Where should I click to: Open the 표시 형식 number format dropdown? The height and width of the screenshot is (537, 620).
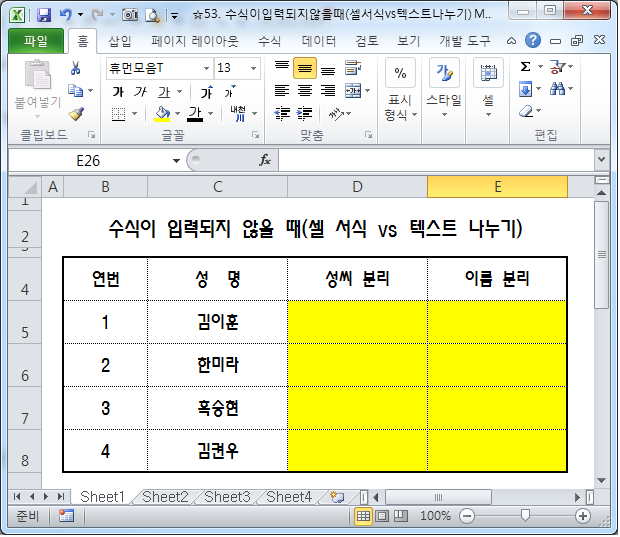(x=401, y=89)
